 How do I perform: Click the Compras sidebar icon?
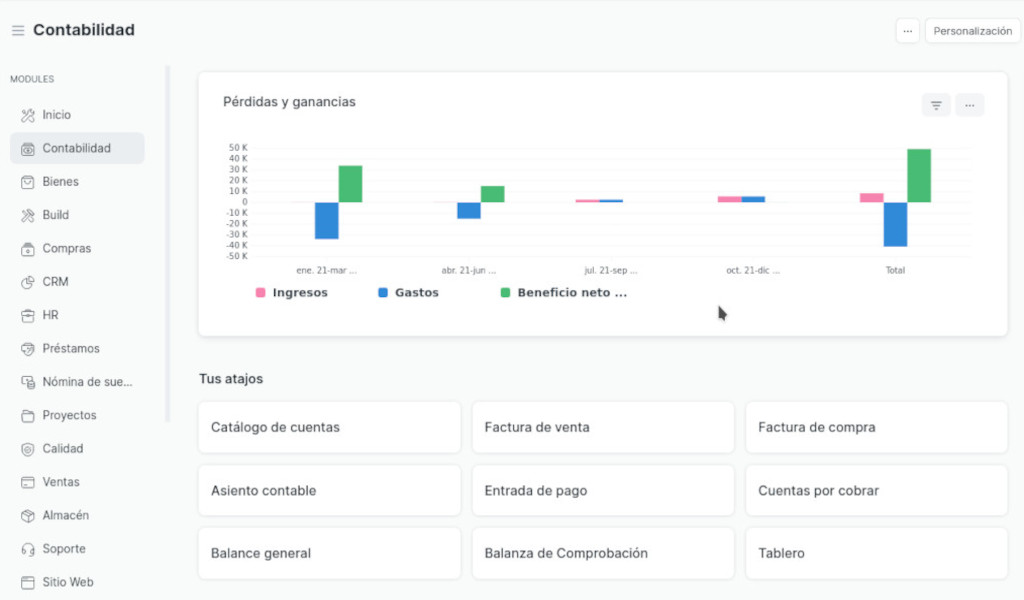click(x=28, y=249)
